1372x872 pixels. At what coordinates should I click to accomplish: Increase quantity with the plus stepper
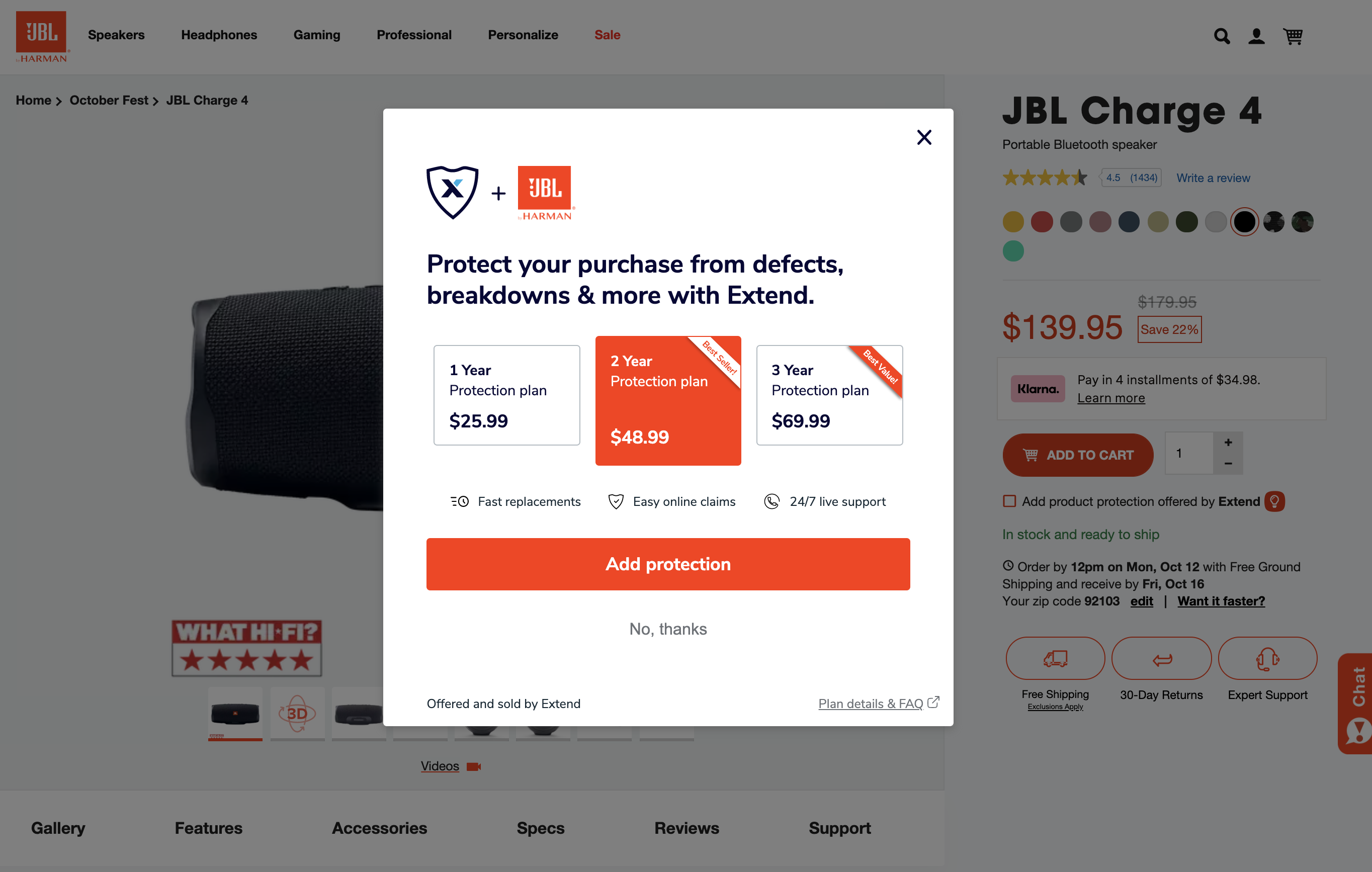(1228, 442)
